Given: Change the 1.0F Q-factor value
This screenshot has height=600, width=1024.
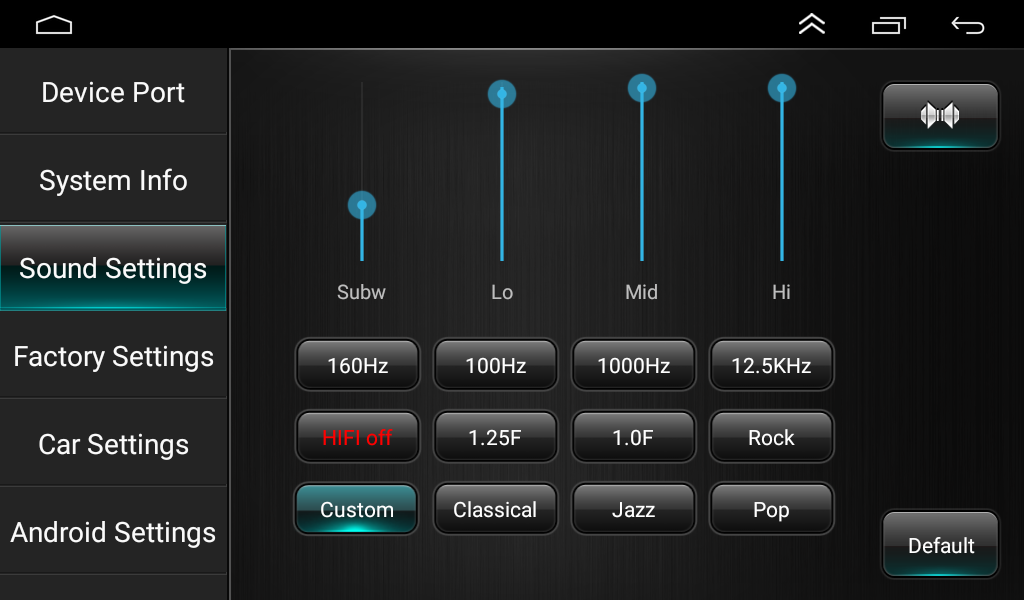Looking at the screenshot, I should [x=633, y=437].
